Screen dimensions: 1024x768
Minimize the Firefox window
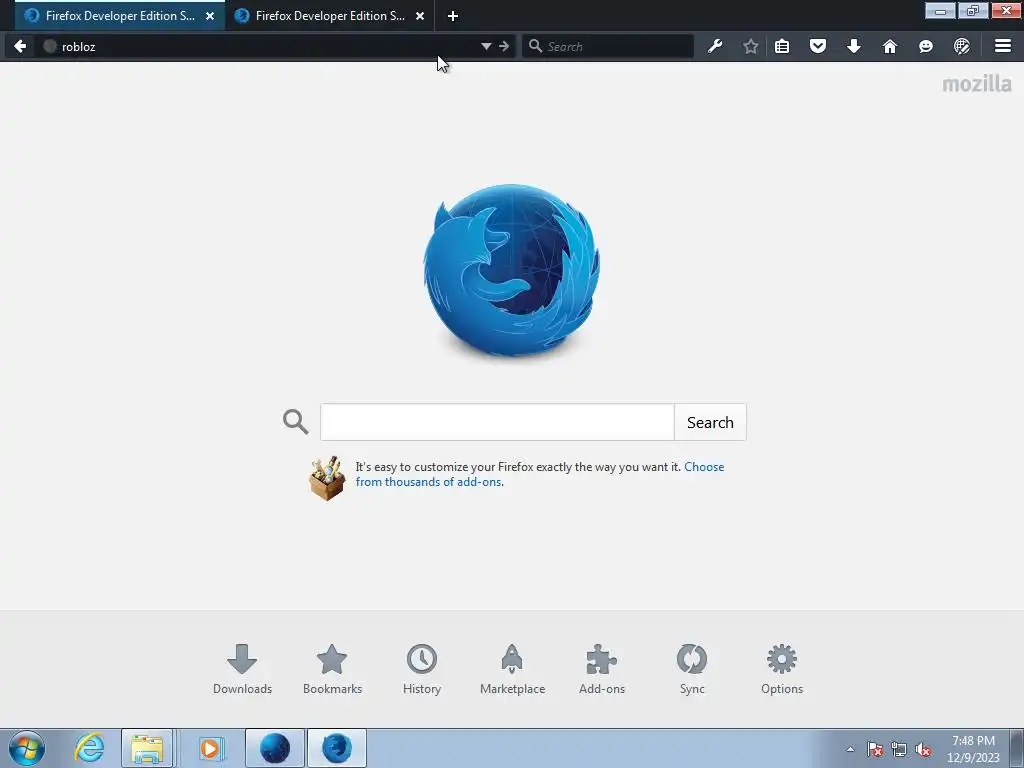940,10
